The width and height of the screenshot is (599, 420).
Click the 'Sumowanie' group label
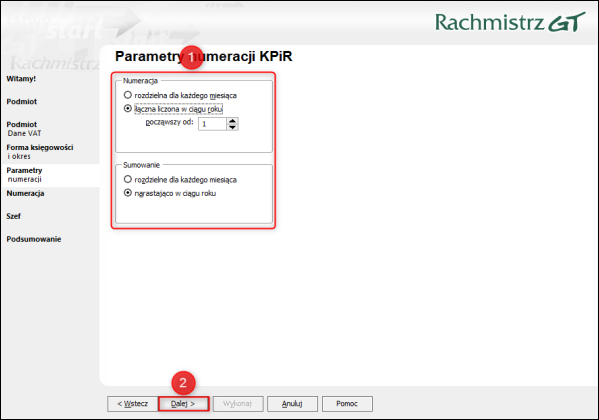[x=141, y=165]
